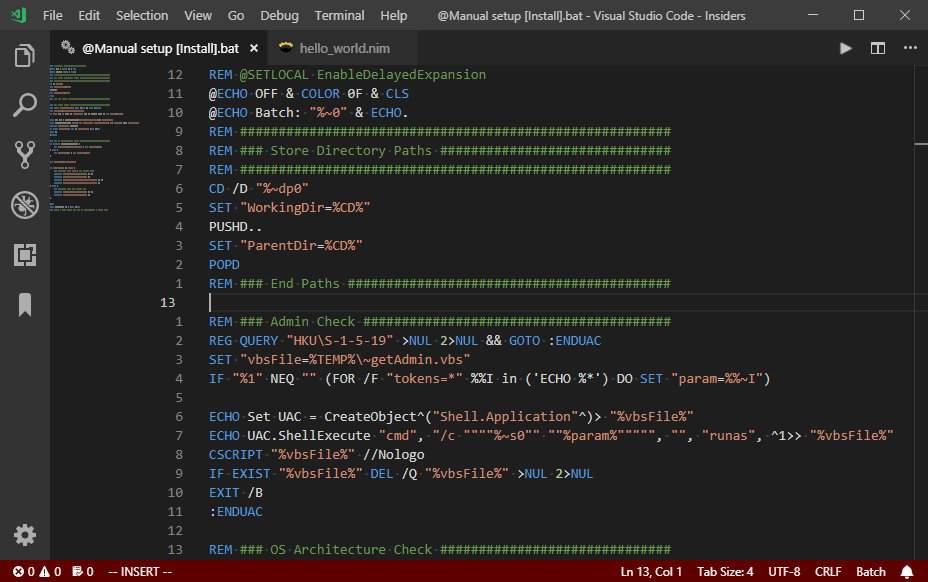The image size is (928, 582).
Task: Open the Extensions view
Action: click(x=25, y=255)
